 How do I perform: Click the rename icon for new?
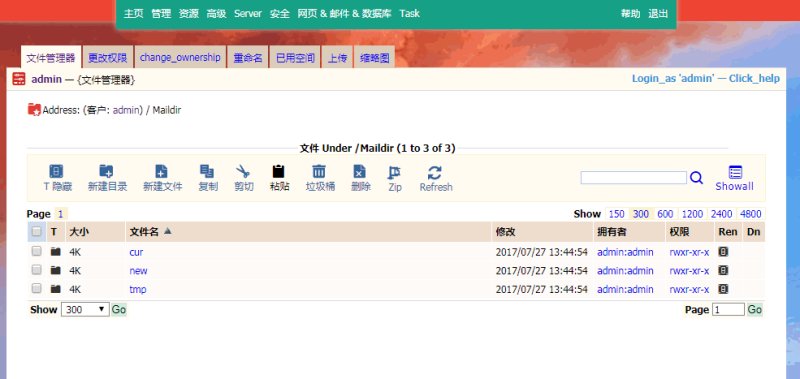(723, 270)
